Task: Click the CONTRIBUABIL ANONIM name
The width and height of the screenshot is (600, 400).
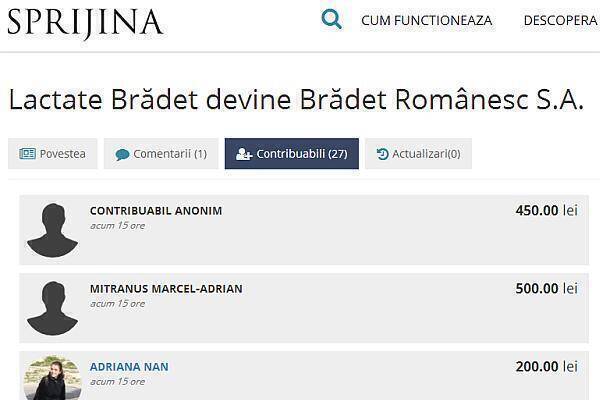Action: [156, 211]
